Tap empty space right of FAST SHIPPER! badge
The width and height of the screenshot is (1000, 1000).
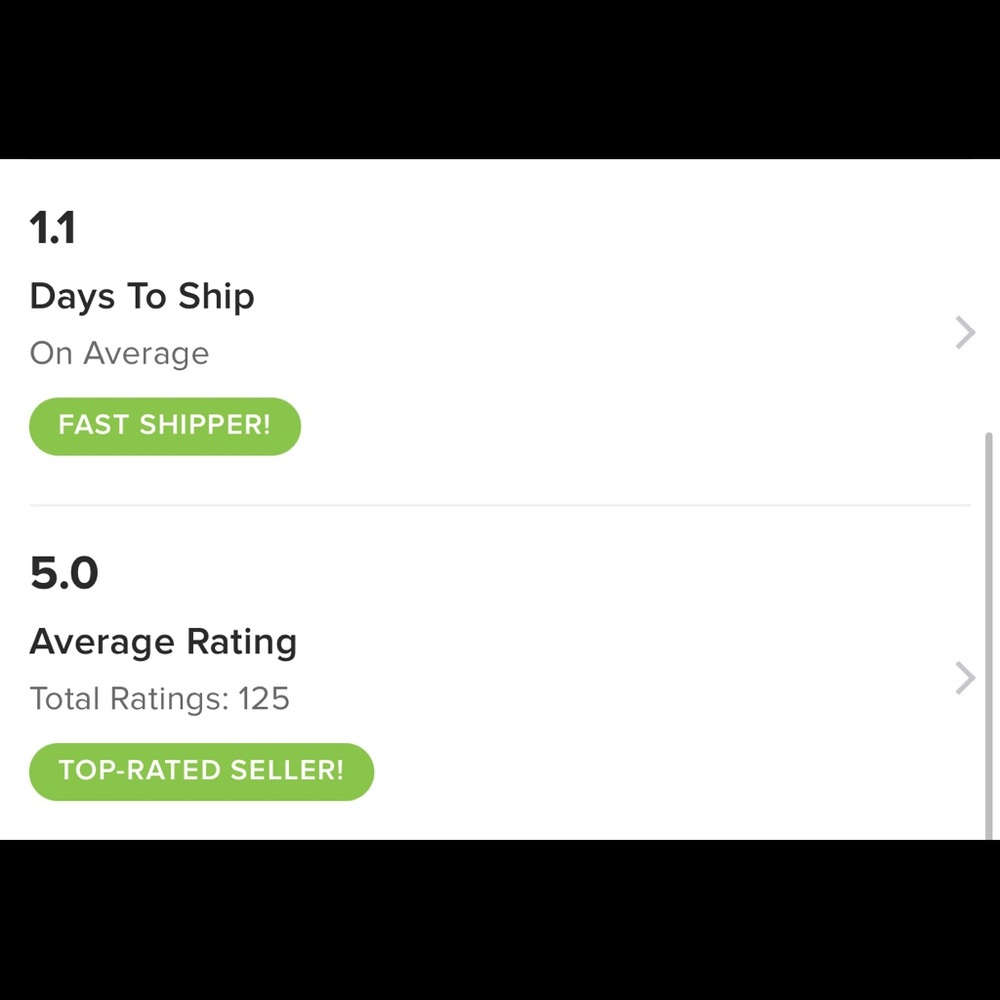click(x=600, y=426)
